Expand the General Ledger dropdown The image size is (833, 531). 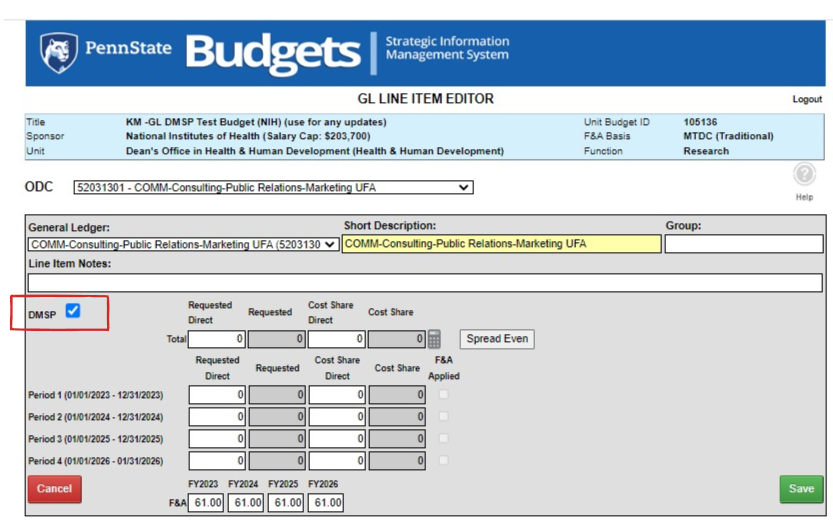click(183, 244)
